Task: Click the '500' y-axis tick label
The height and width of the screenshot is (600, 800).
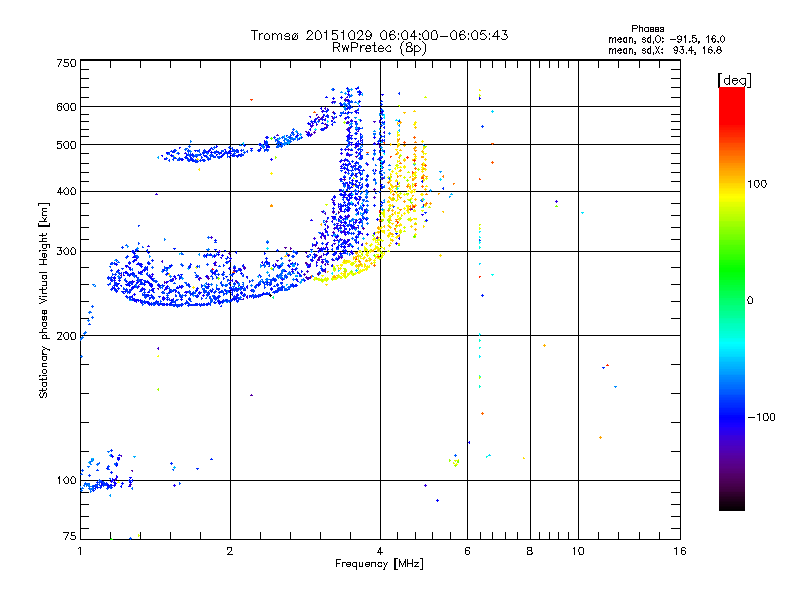Action: click(x=66, y=145)
